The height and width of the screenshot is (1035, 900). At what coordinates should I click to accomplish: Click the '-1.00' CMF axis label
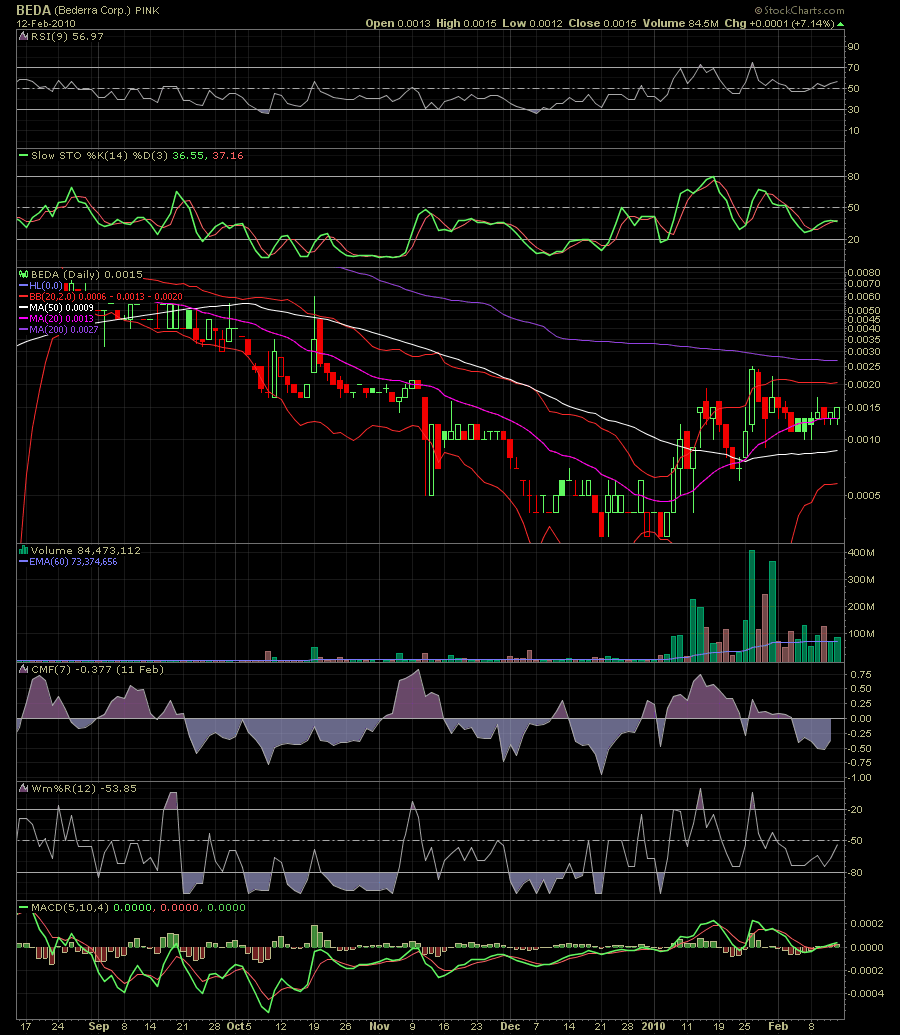[x=858, y=778]
